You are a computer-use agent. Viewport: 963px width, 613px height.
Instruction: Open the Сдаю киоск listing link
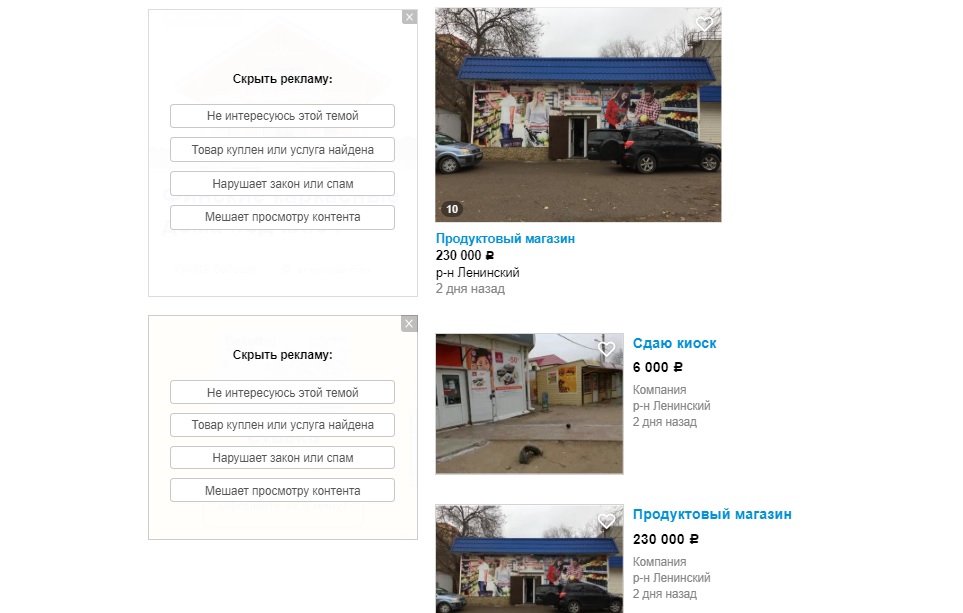click(674, 343)
